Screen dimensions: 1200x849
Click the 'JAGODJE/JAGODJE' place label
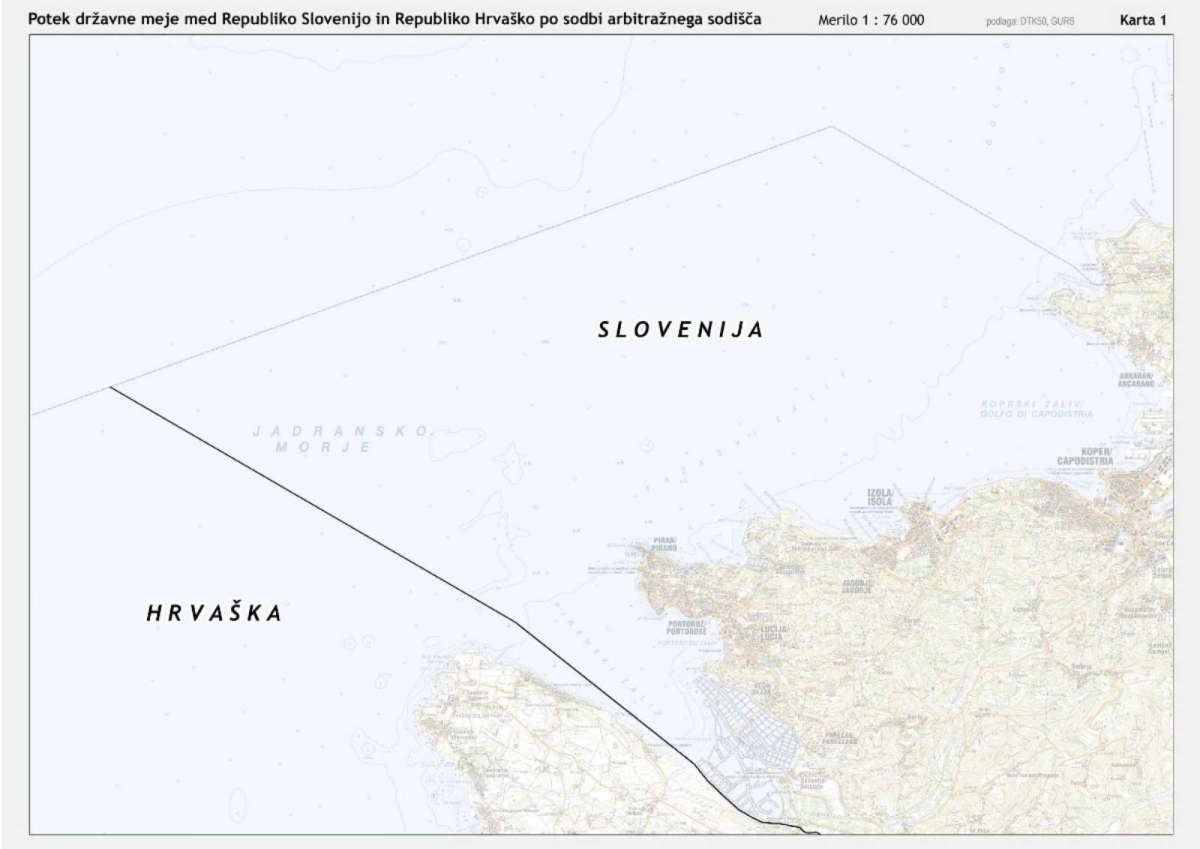[855, 585]
